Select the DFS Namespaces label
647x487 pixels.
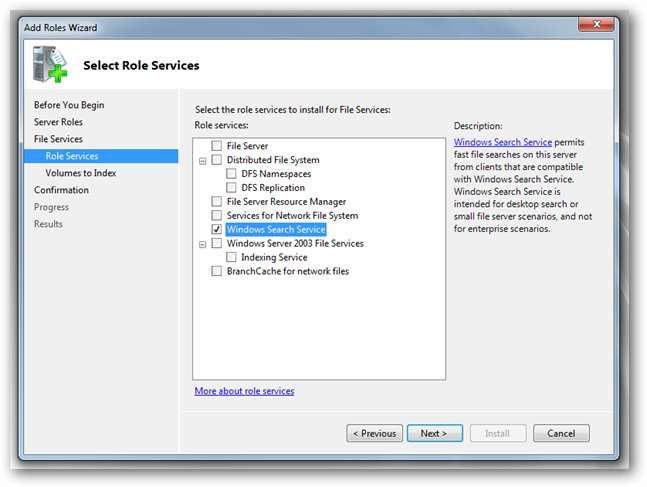click(x=276, y=174)
